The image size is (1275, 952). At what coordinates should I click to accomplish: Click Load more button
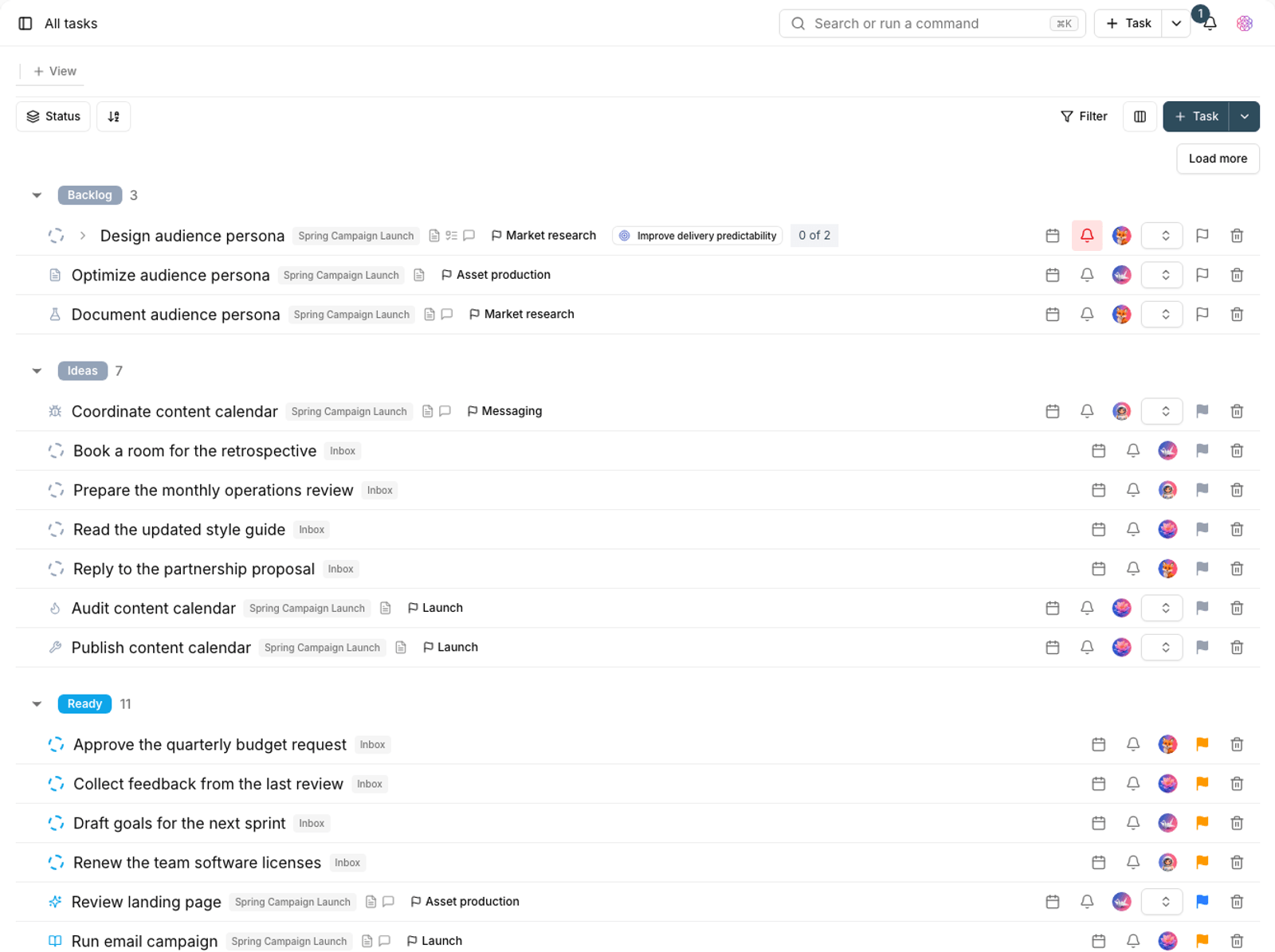tap(1218, 159)
